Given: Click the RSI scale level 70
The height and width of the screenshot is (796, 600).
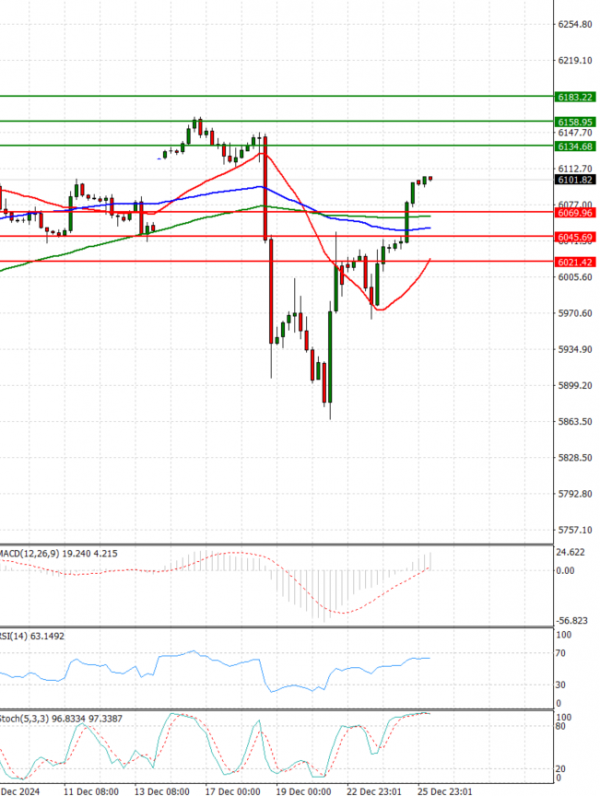Looking at the screenshot, I should click(x=560, y=653).
